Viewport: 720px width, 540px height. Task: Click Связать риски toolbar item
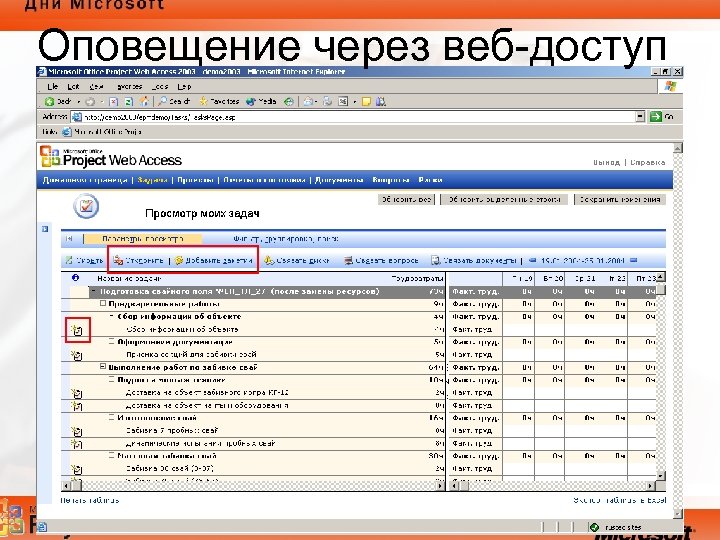point(297,260)
